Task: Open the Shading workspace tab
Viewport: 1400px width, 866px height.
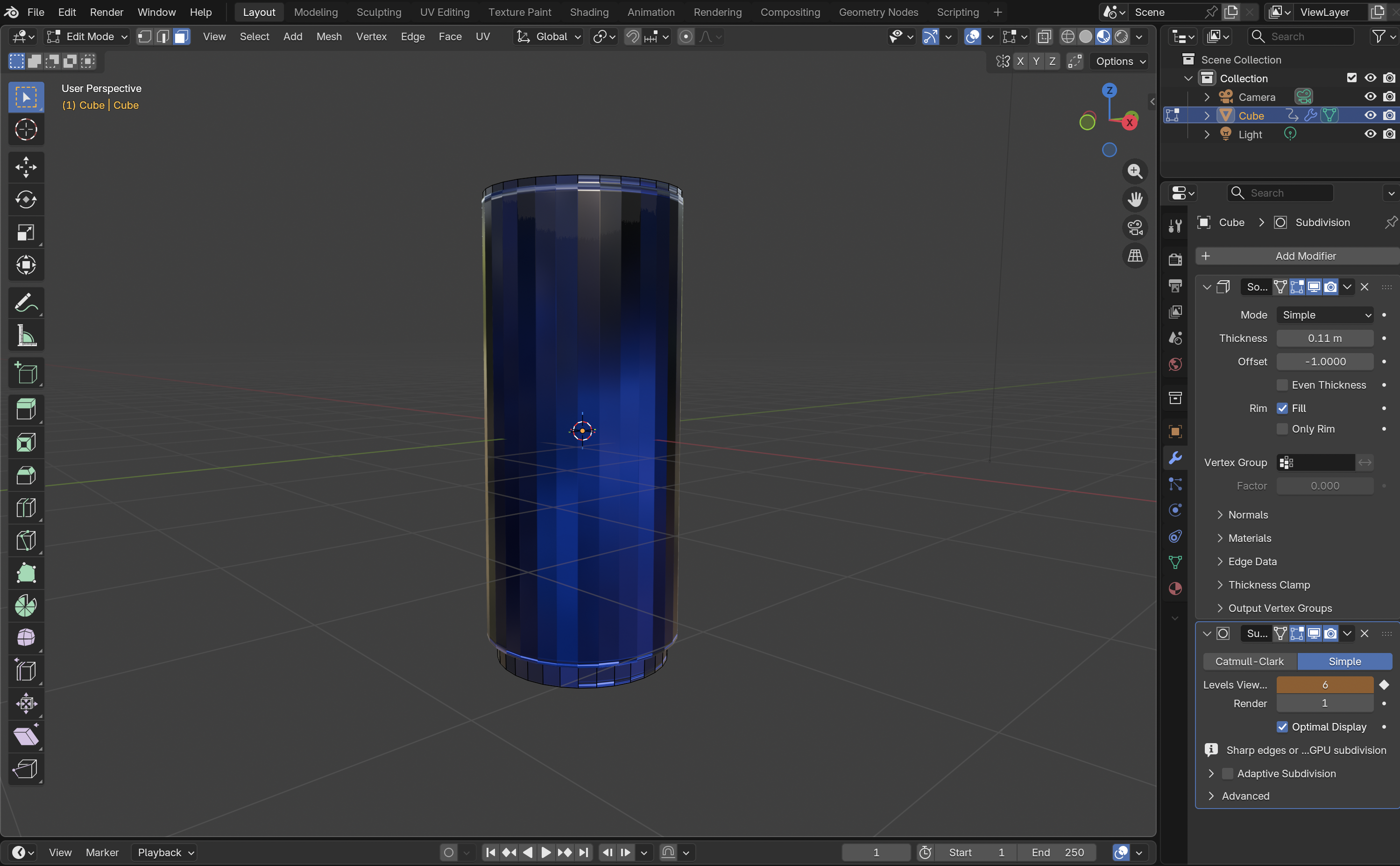Action: [589, 12]
